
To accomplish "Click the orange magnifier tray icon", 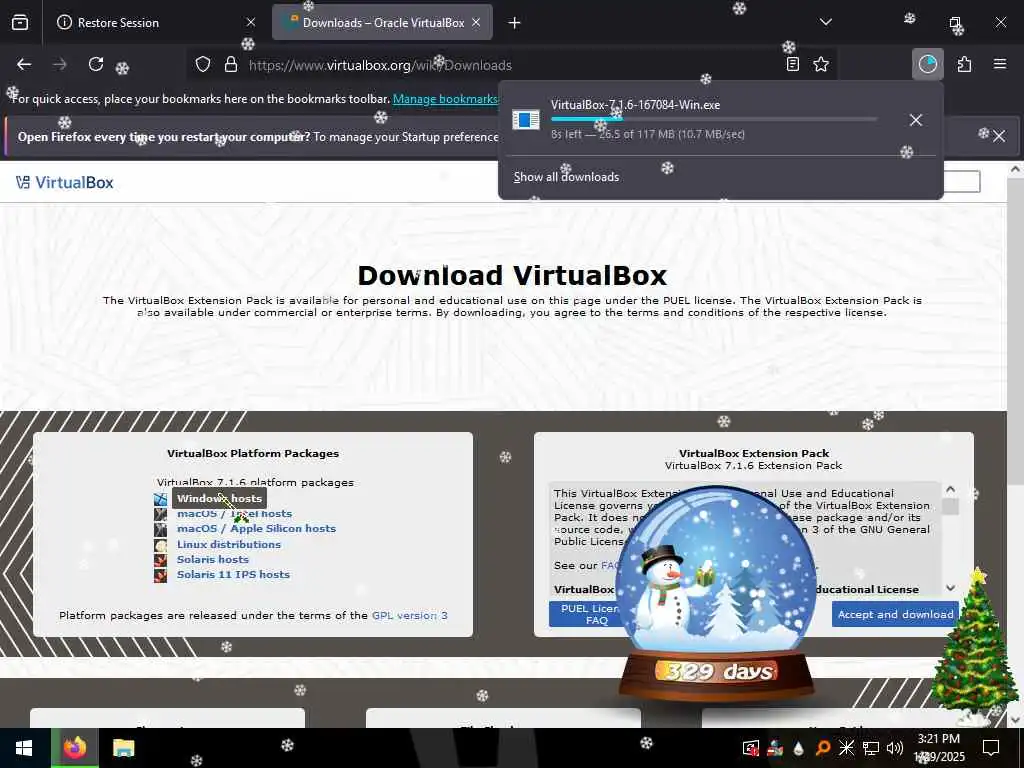I will [823, 748].
